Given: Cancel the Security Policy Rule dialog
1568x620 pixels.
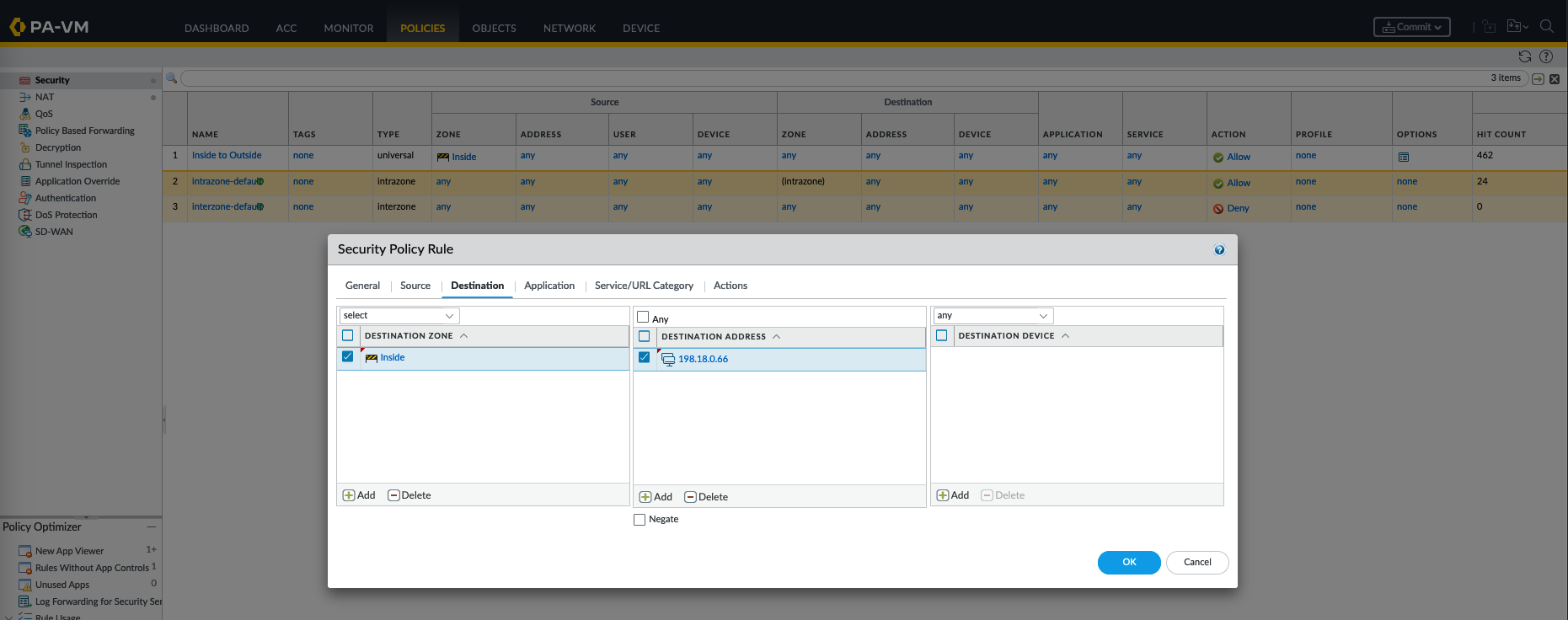Looking at the screenshot, I should point(1196,562).
